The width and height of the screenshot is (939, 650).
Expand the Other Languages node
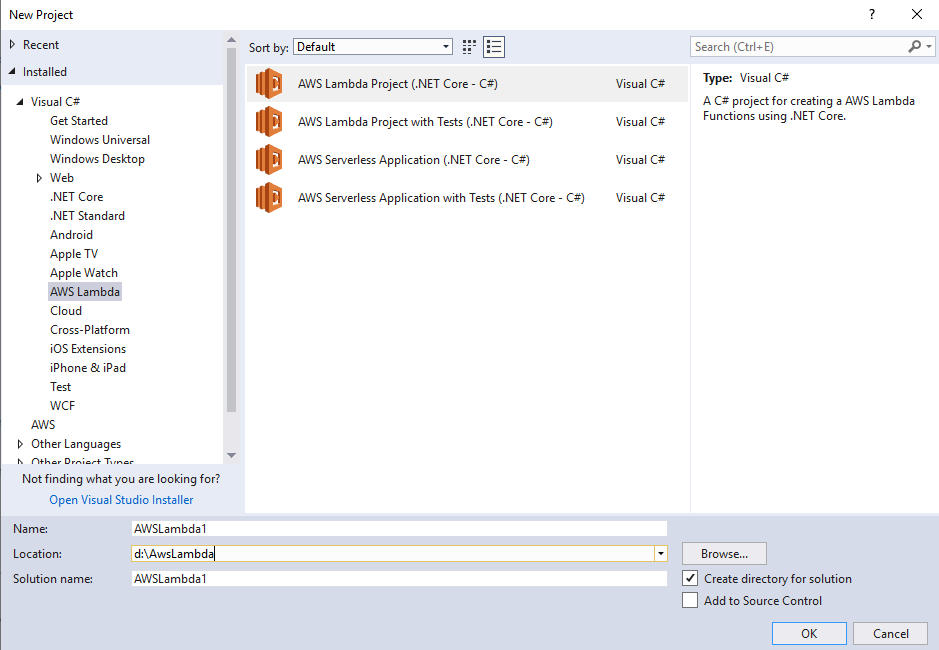pyautogui.click(x=20, y=444)
